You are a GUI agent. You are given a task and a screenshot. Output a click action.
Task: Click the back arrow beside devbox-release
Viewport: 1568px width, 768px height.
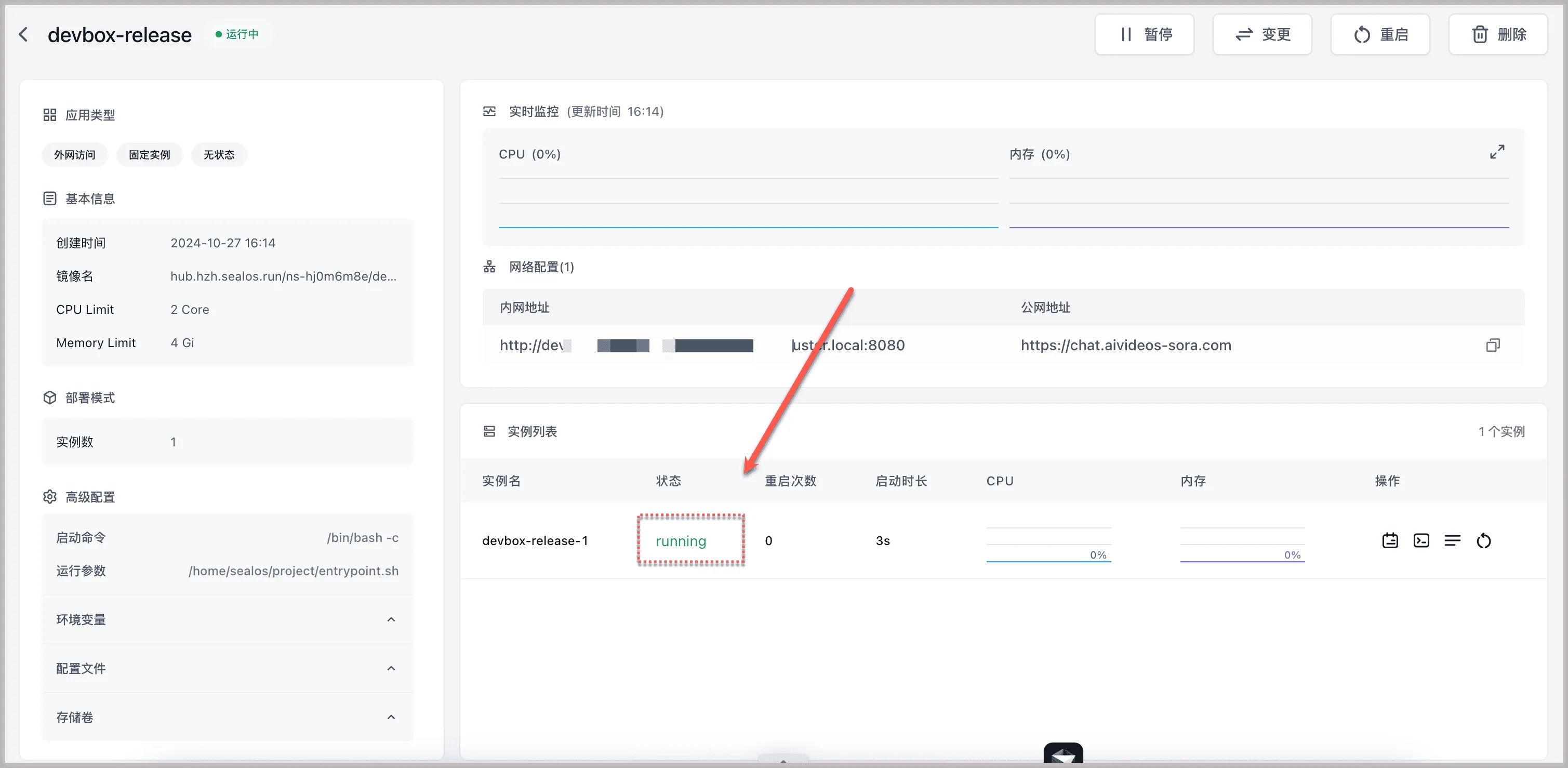[23, 35]
